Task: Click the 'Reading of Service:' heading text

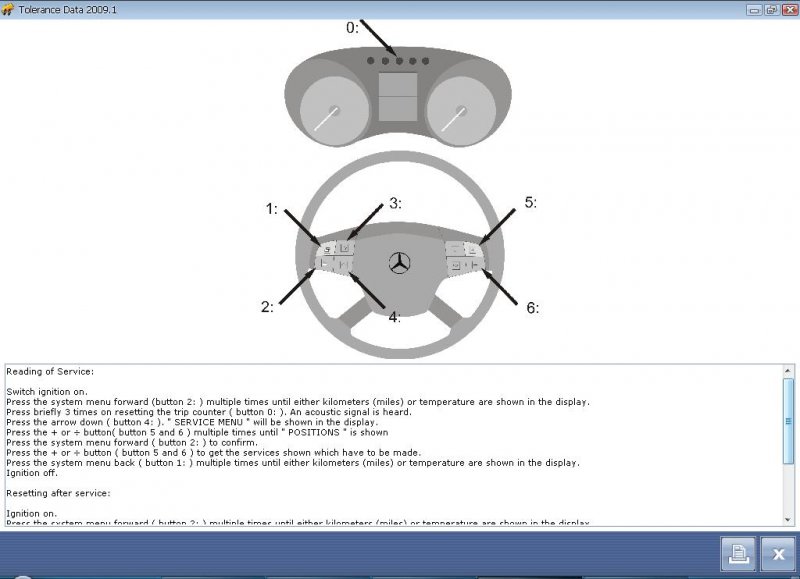Action: (x=50, y=372)
